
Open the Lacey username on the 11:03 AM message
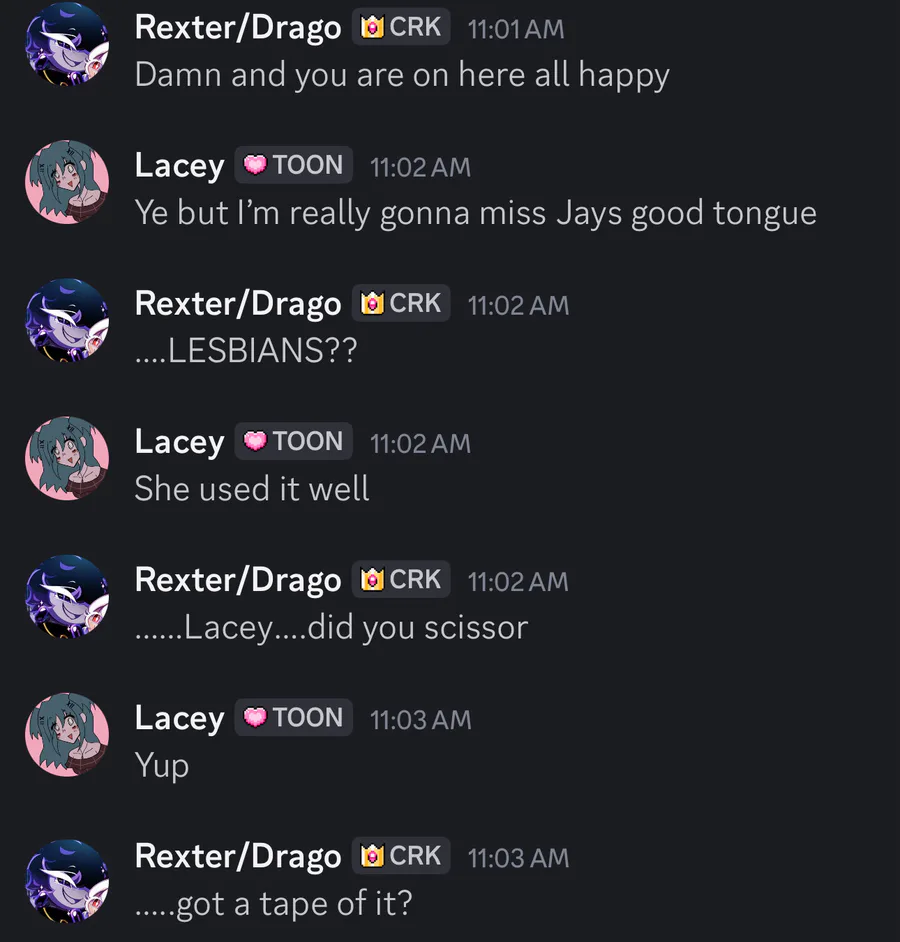point(179,719)
